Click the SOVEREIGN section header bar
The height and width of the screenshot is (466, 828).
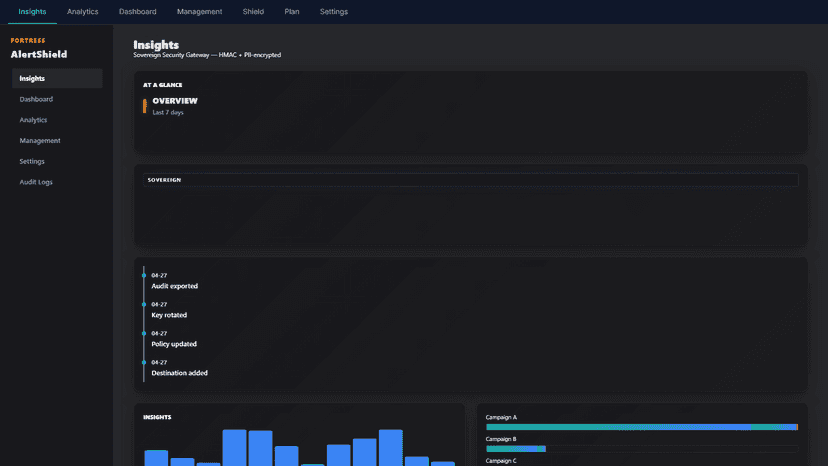pos(471,180)
